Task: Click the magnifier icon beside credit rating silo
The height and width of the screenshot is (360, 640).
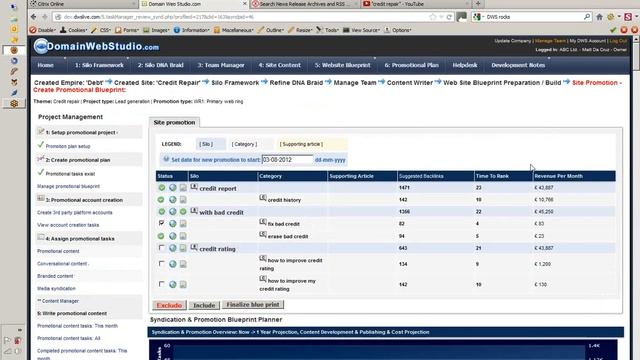Action: 194,247
